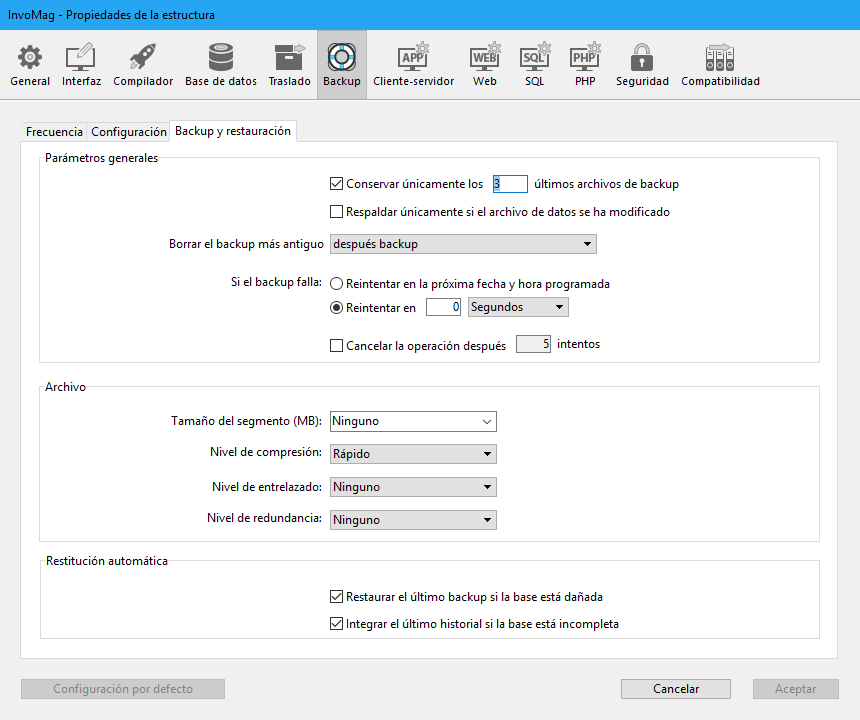Switch to the Frecuencia tab
This screenshot has height=720, width=860.
(55, 132)
